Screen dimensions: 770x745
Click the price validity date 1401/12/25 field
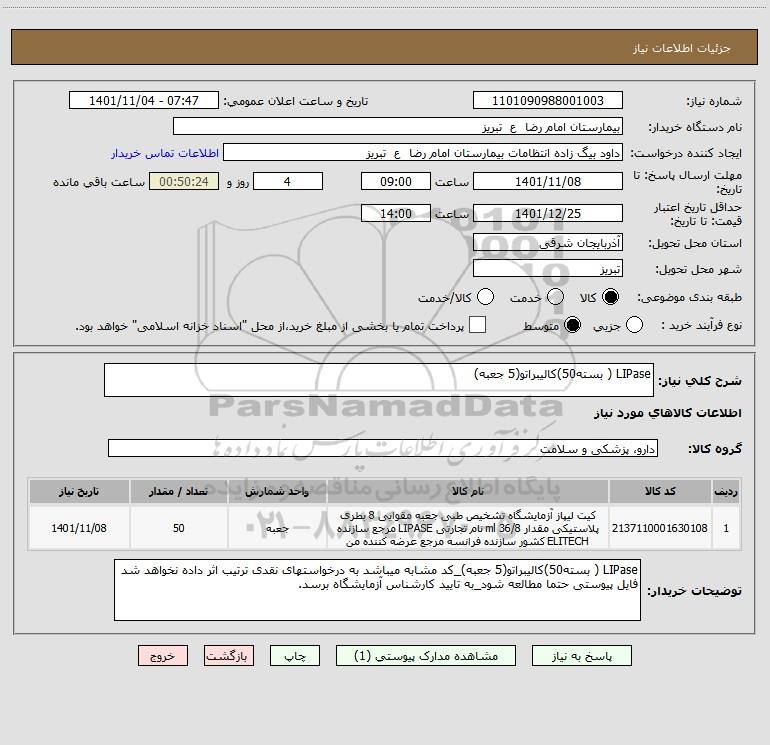click(x=548, y=213)
